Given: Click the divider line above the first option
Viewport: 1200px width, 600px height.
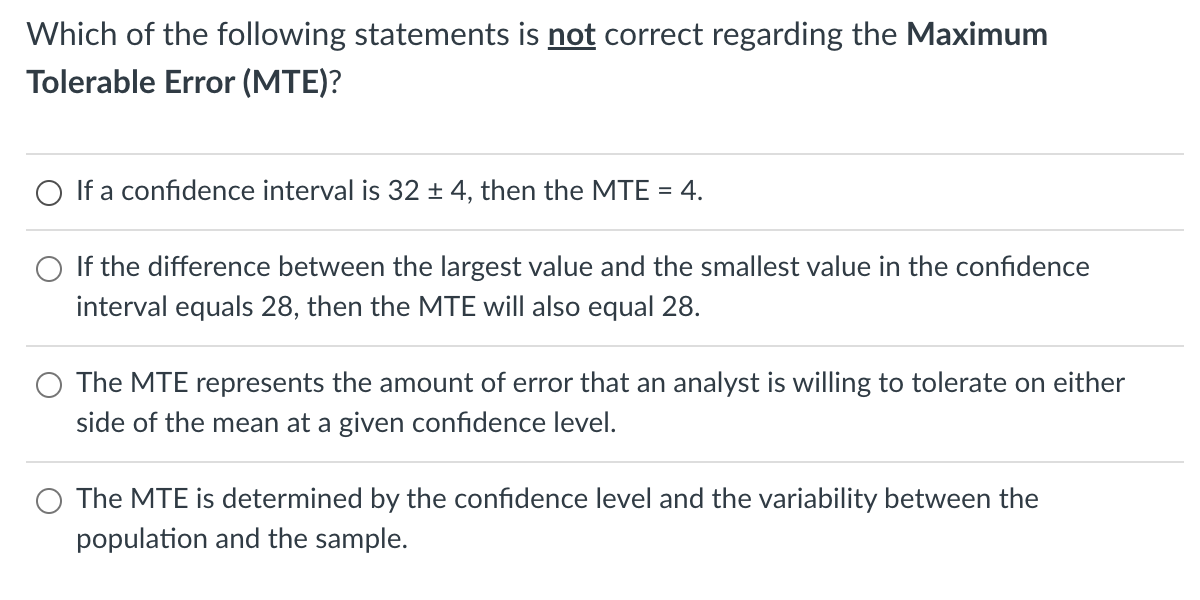Looking at the screenshot, I should click(600, 152).
